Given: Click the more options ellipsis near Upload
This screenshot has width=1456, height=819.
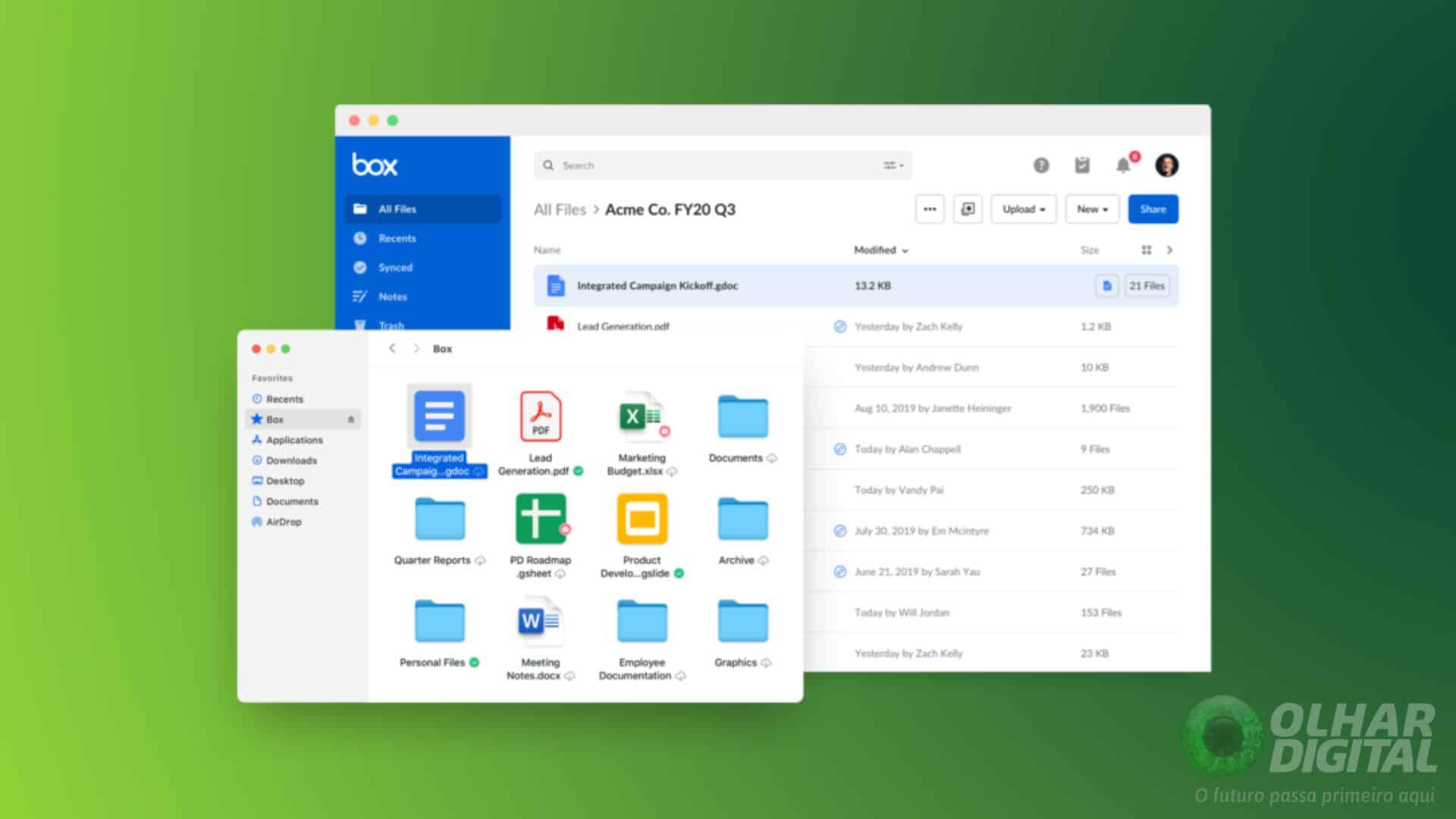Looking at the screenshot, I should click(x=930, y=209).
